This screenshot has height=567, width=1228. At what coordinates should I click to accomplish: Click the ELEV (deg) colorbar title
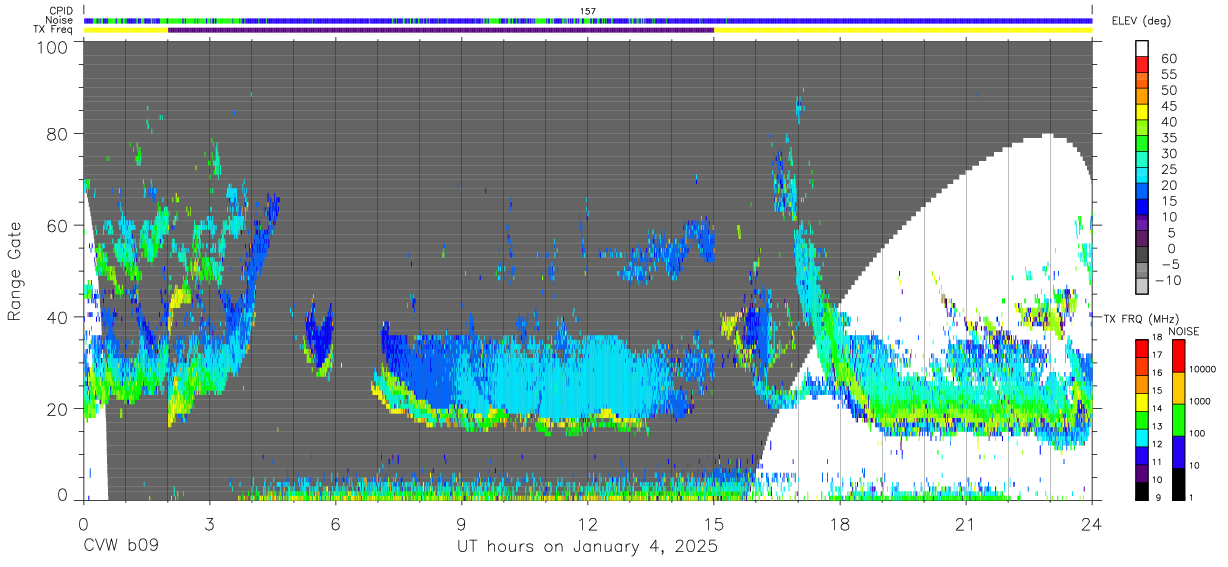click(1140, 21)
